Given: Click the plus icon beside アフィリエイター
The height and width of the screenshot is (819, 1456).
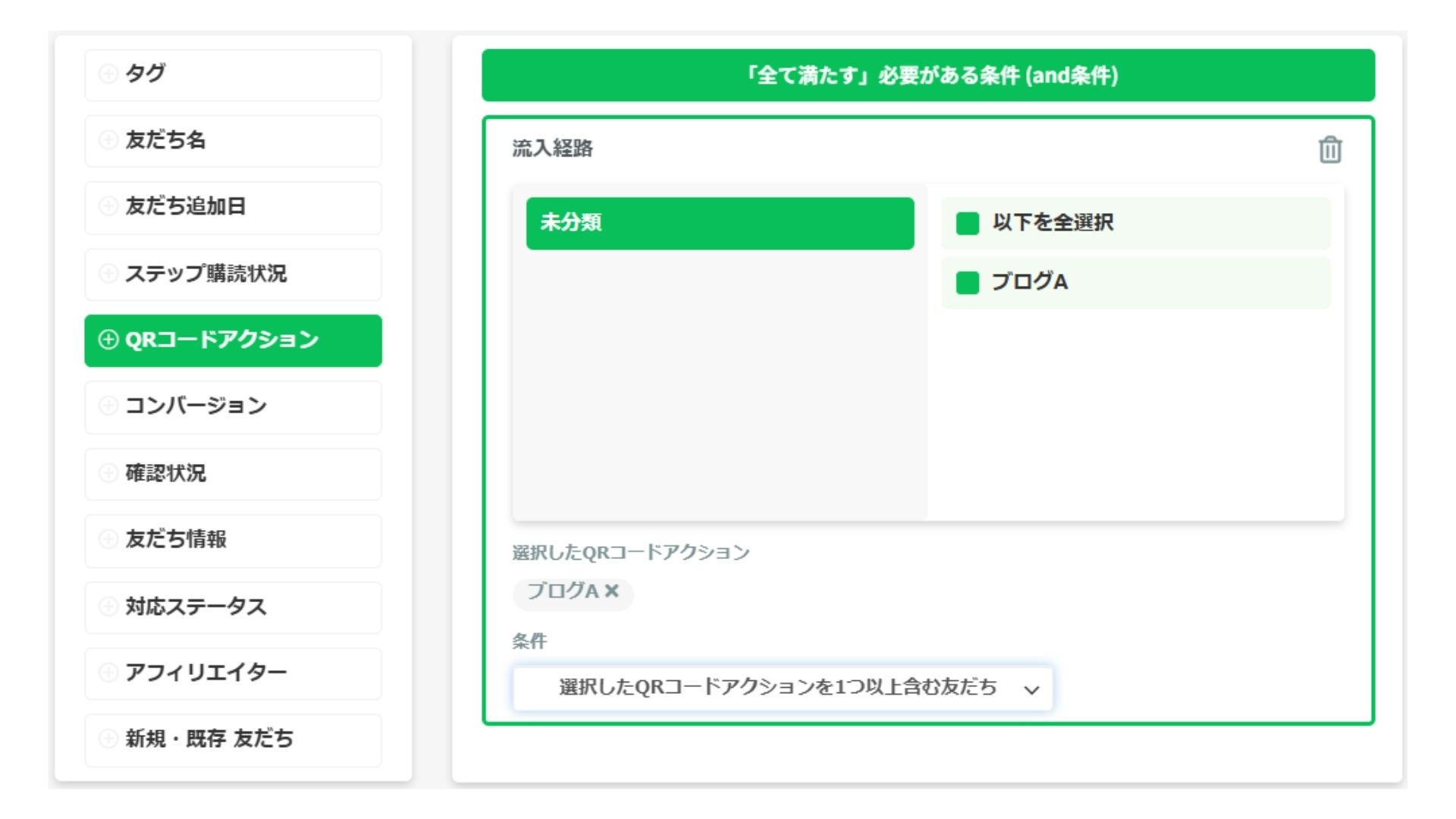Looking at the screenshot, I should click(108, 673).
